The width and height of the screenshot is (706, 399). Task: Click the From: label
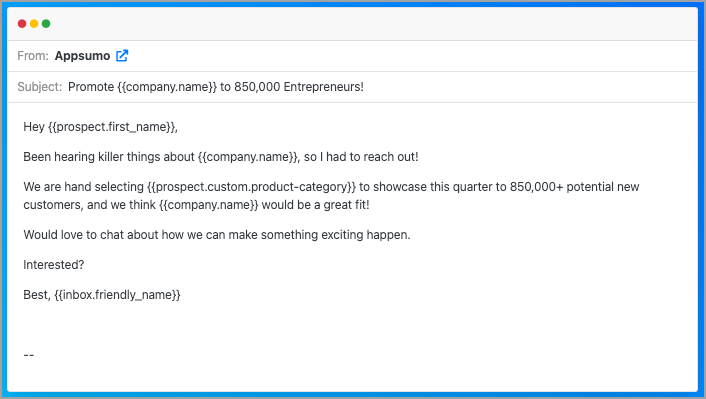coord(33,56)
